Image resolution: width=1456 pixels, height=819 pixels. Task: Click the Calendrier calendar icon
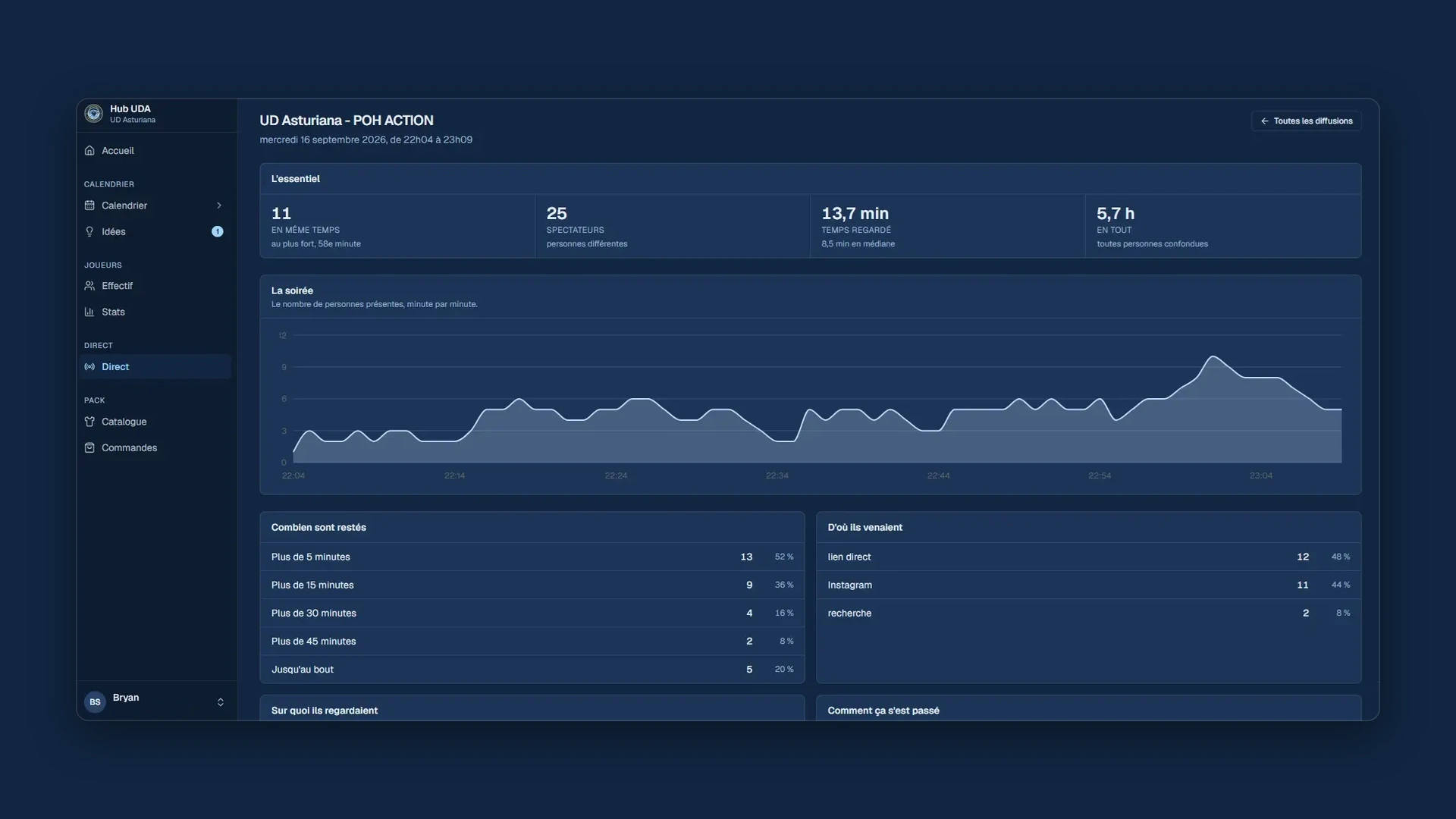pyautogui.click(x=89, y=206)
